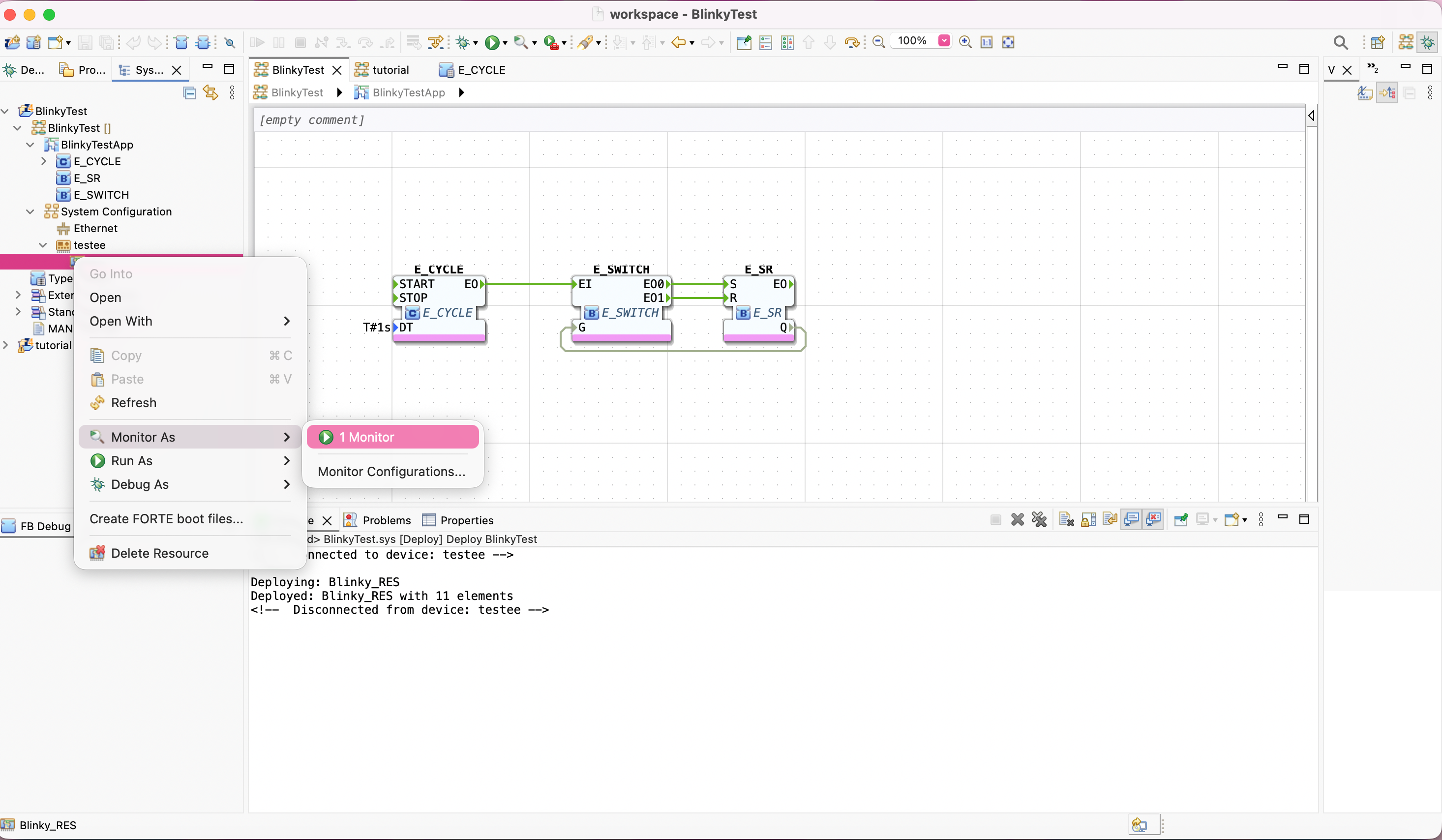Click the fit-to-page zoom icon

[1008, 42]
